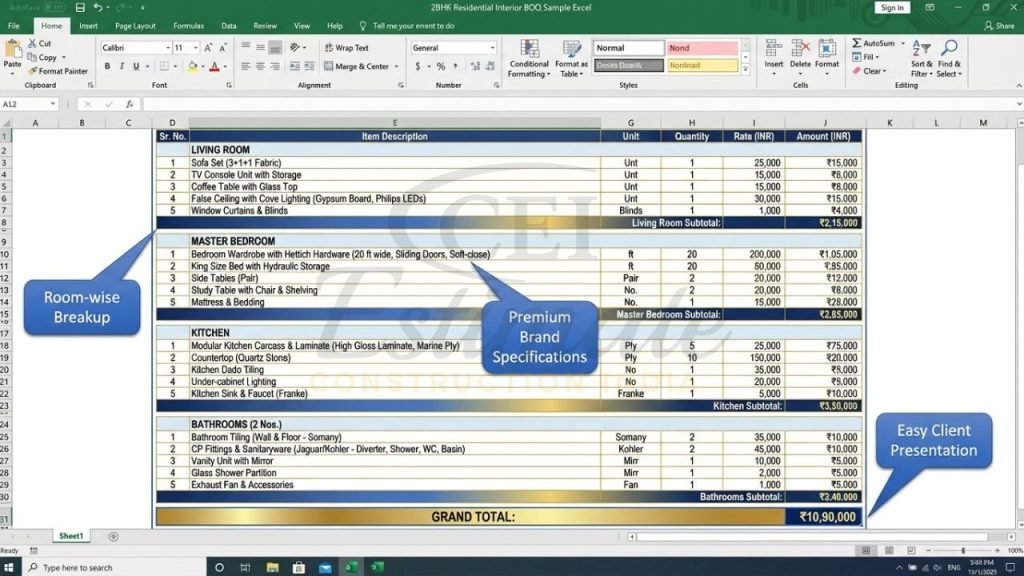1024x576 pixels.
Task: Align text to the top
Action: [246, 47]
